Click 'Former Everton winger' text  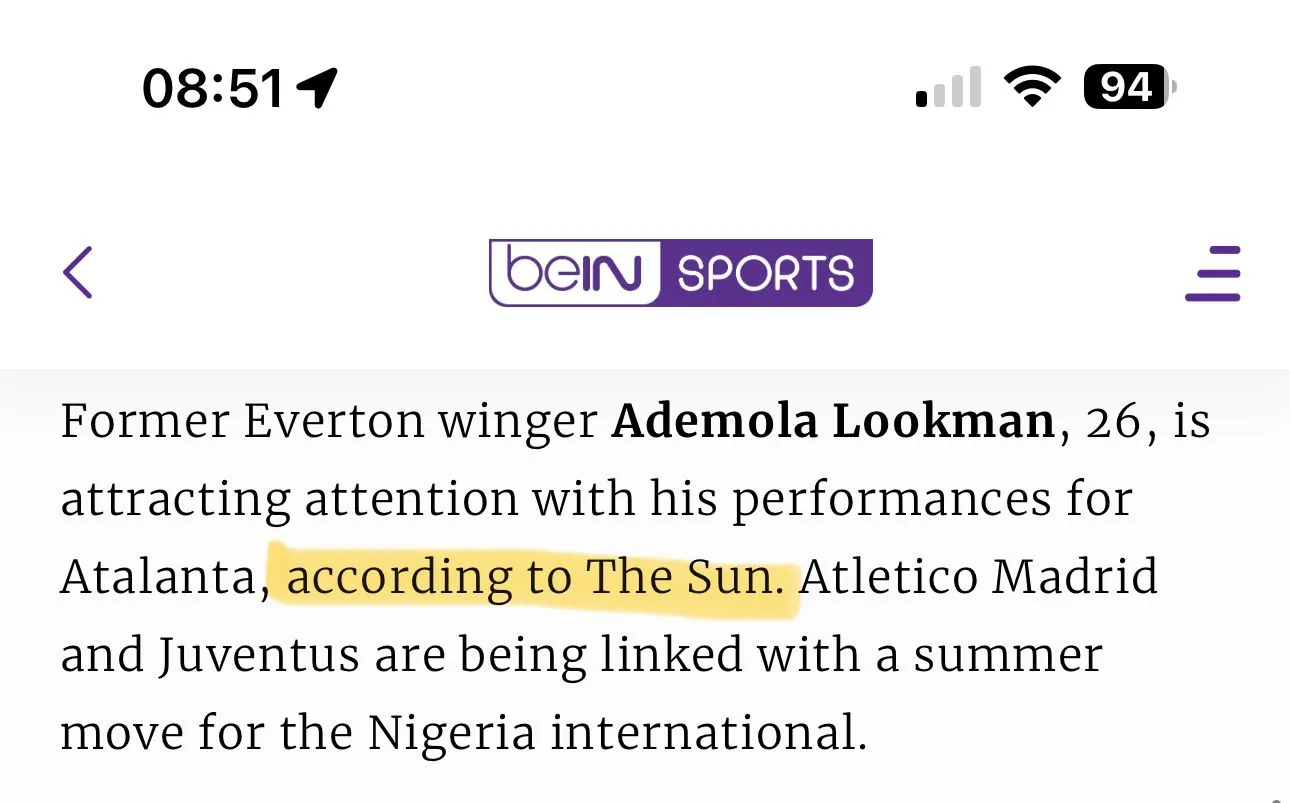coord(329,422)
